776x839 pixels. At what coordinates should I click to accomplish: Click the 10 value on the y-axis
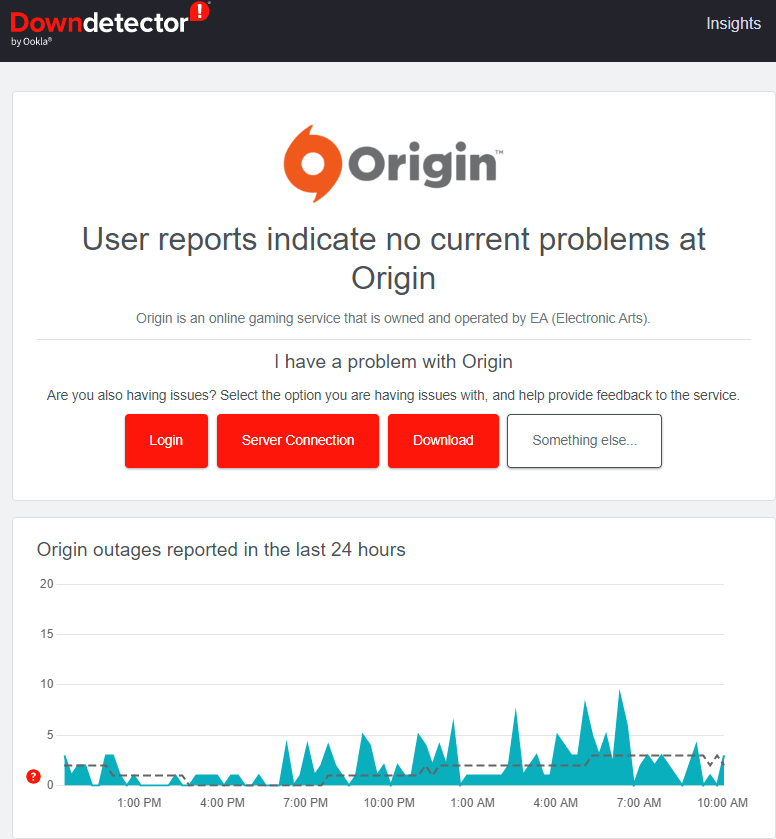(47, 684)
